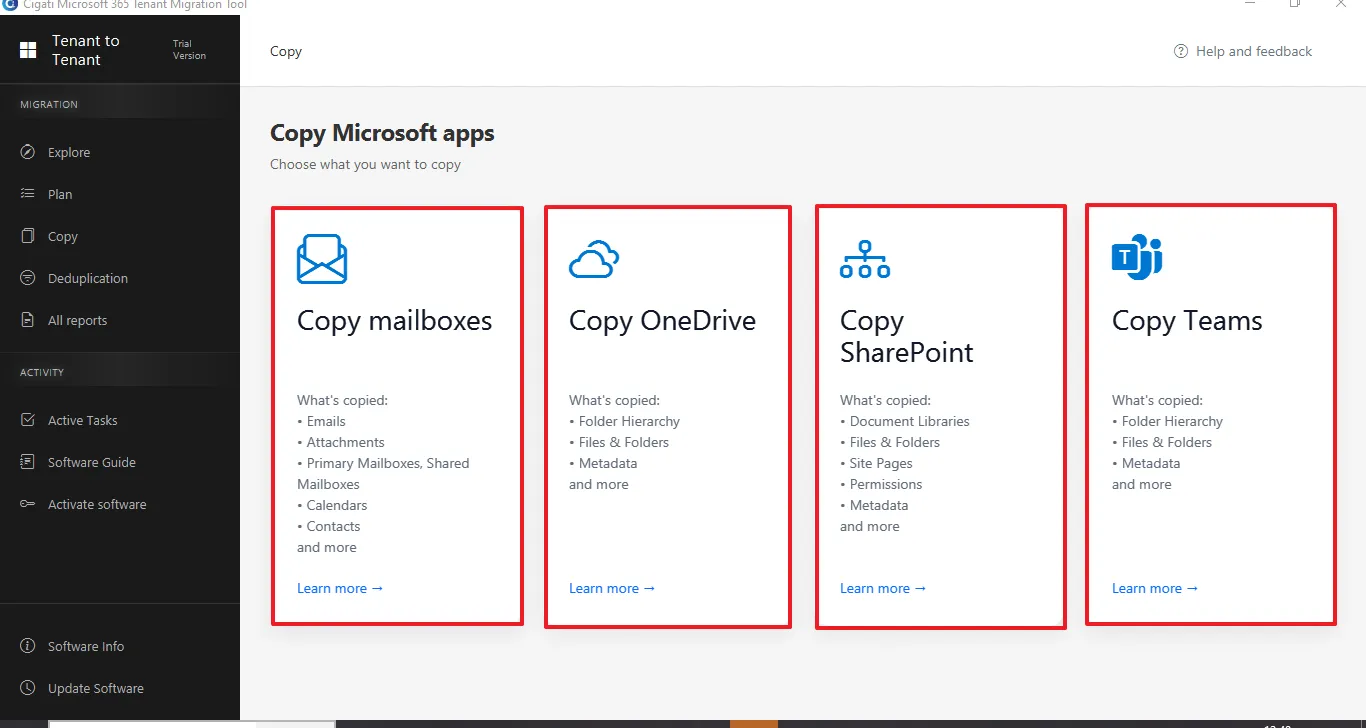
Task: Follow Learn more link under Copy Teams
Action: tap(1155, 588)
